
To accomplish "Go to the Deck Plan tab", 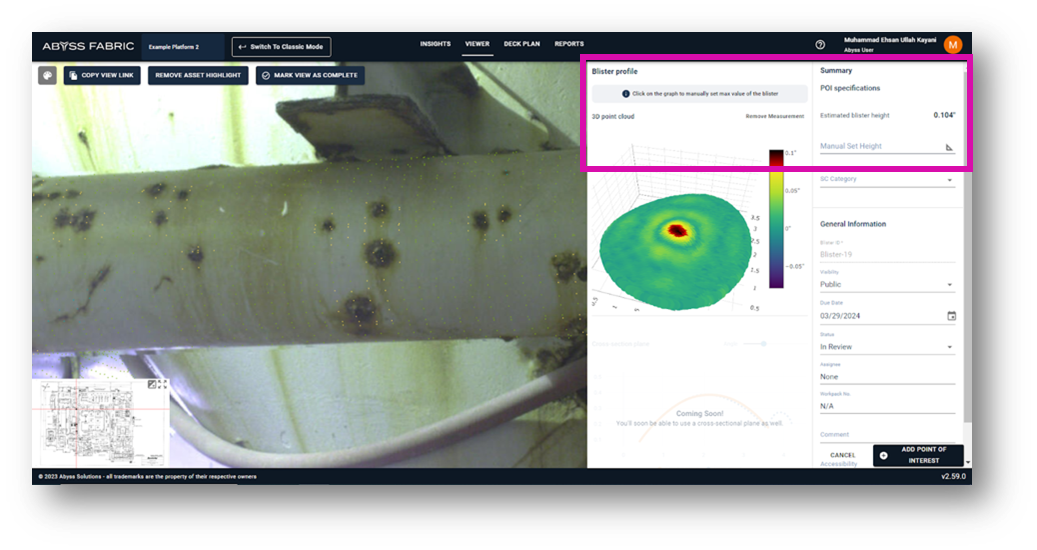I will coord(522,44).
